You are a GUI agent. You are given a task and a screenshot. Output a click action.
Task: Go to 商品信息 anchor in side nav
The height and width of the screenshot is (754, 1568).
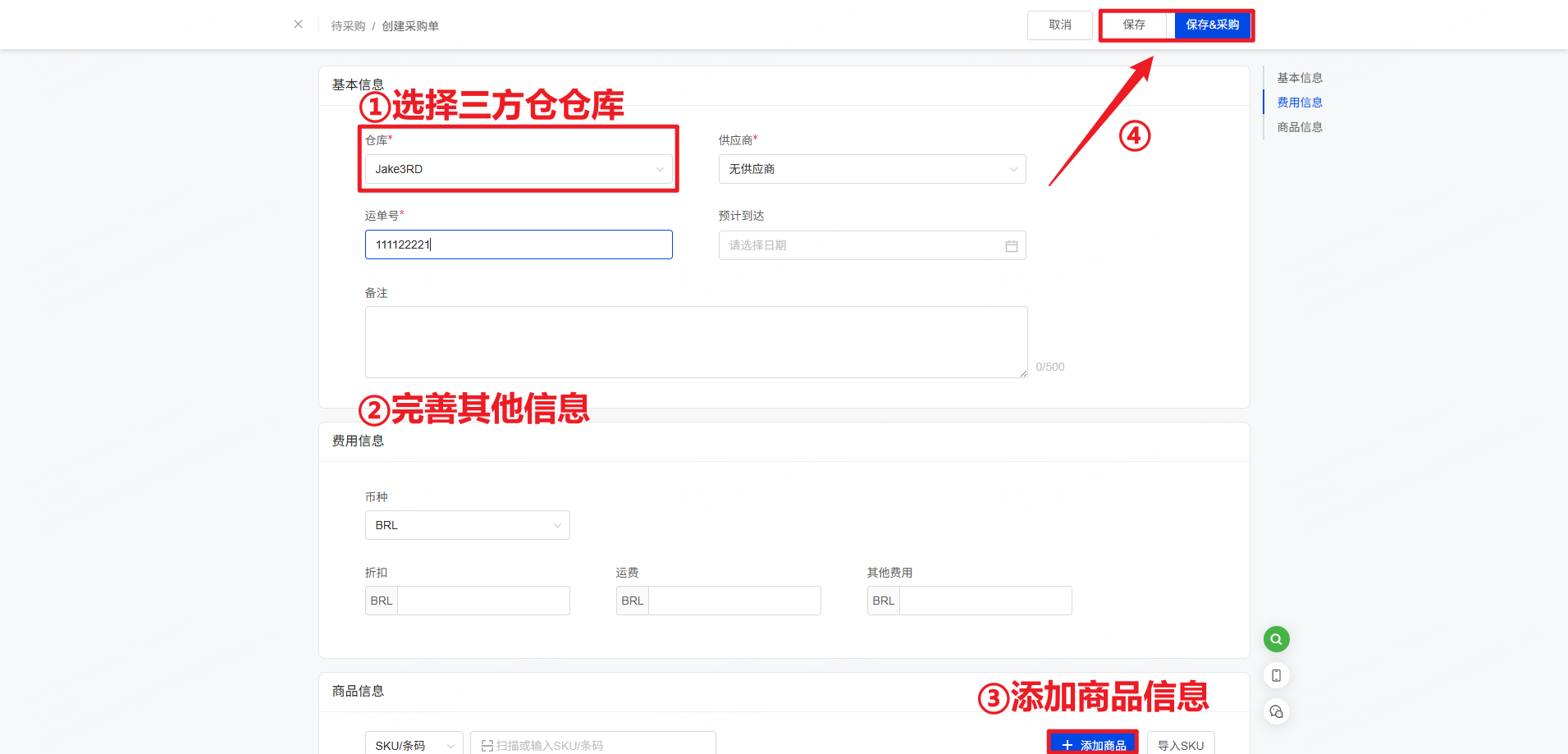tap(1299, 127)
